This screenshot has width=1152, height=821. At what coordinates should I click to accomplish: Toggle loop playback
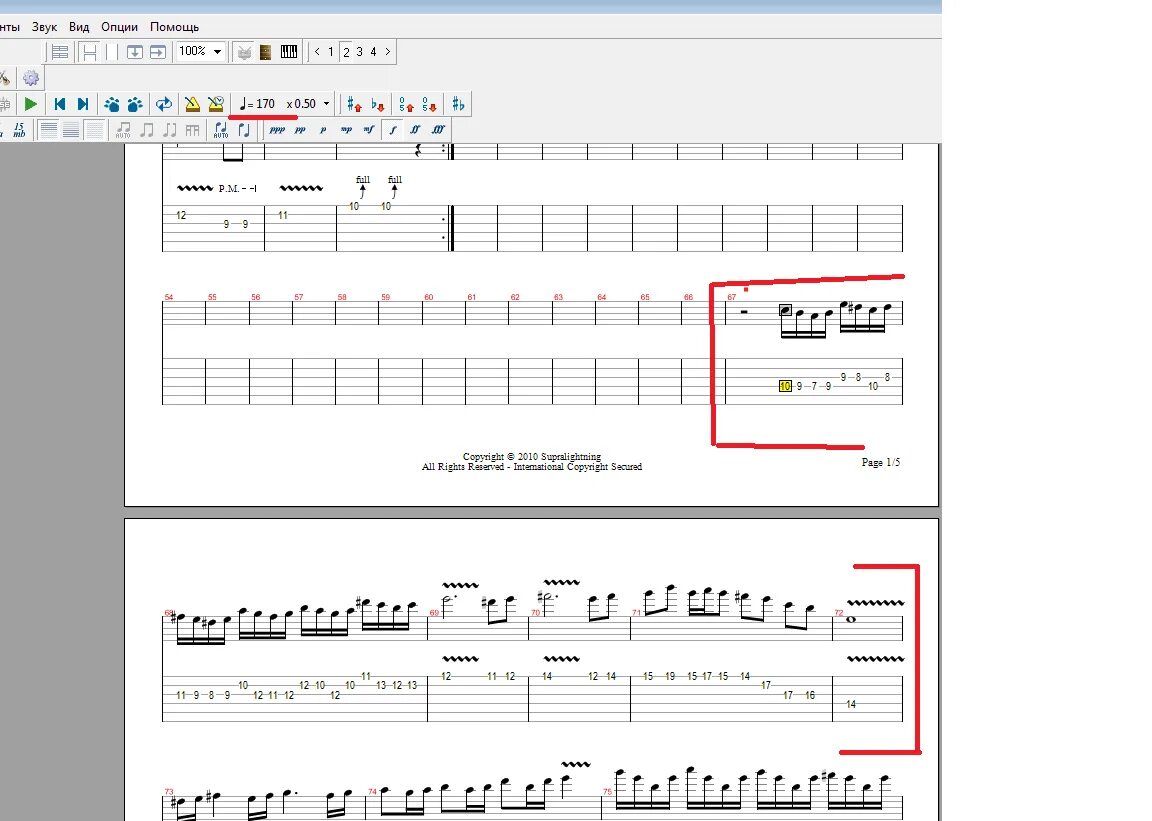(164, 104)
